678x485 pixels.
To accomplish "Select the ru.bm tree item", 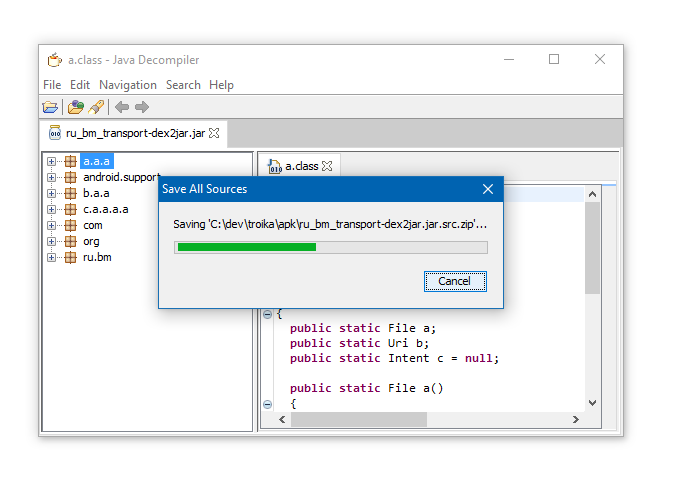I will click(97, 257).
